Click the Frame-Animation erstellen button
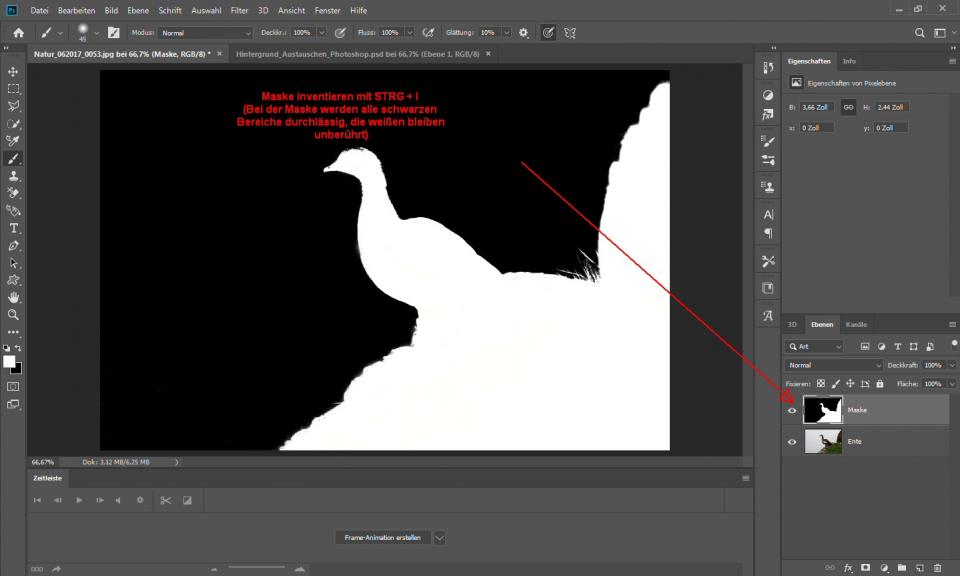Image resolution: width=960 pixels, height=576 pixels. [382, 538]
